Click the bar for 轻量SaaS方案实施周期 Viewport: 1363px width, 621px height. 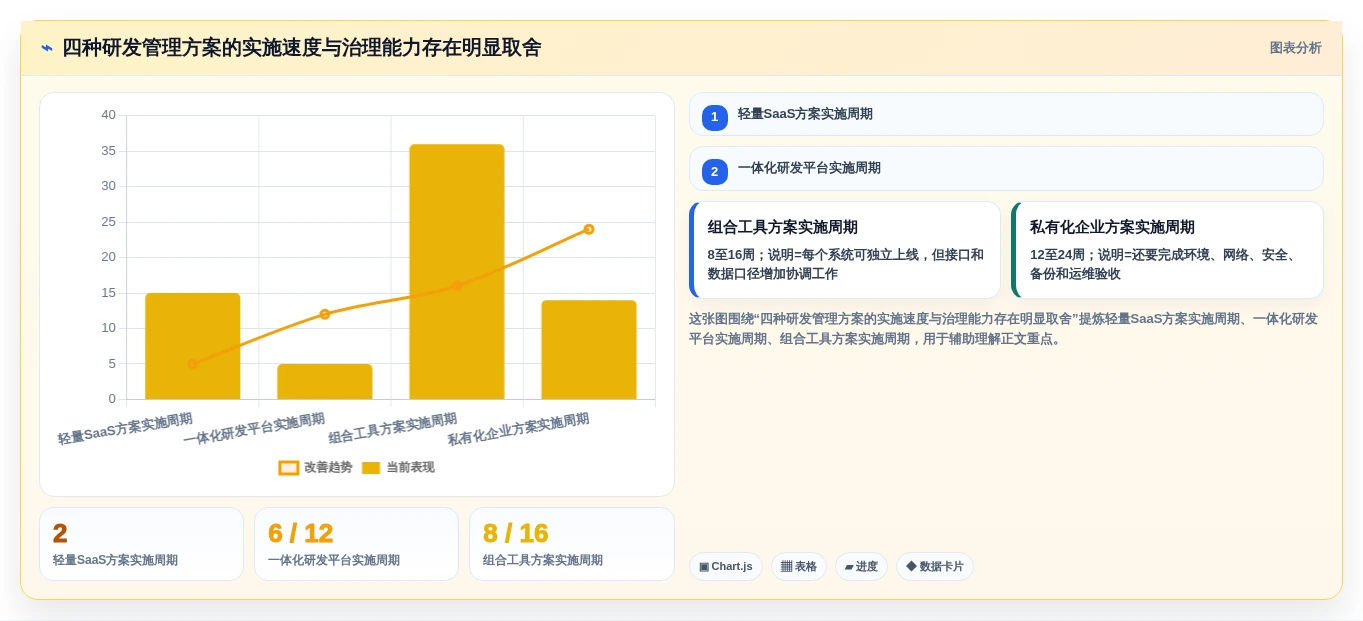pyautogui.click(x=193, y=346)
